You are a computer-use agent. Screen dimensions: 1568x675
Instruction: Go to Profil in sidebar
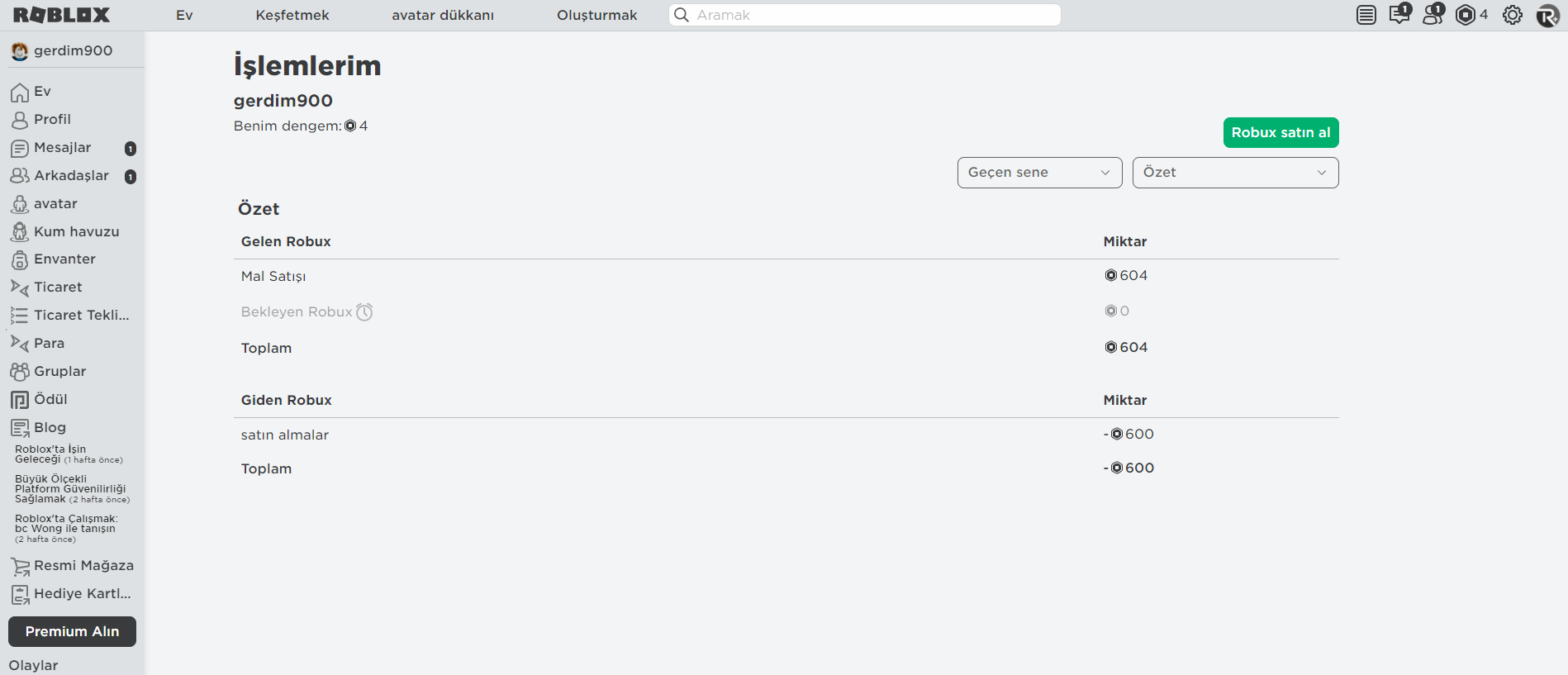pos(40,119)
